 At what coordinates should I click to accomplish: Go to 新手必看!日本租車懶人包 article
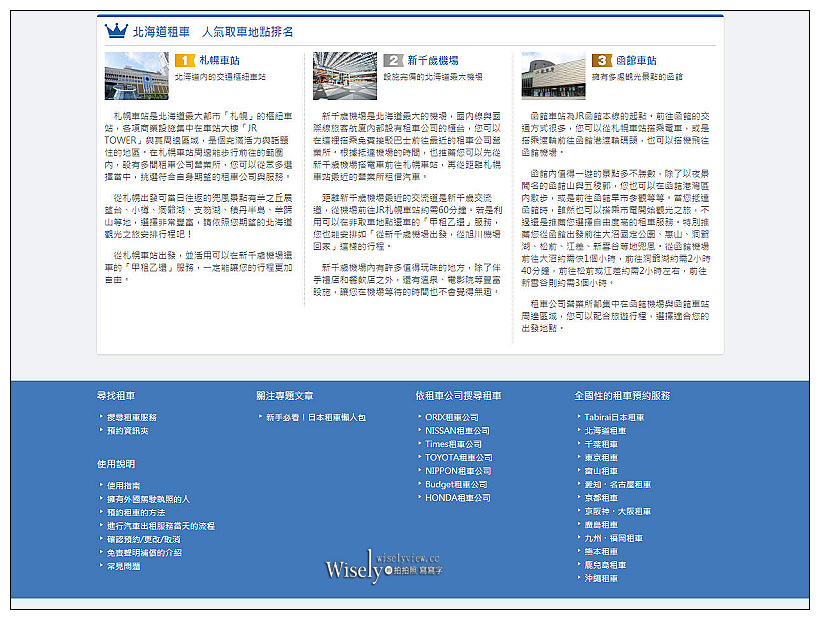click(315, 417)
